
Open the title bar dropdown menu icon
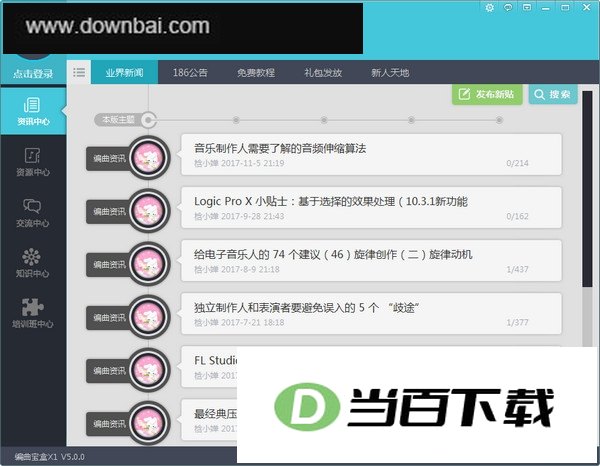tap(527, 7)
